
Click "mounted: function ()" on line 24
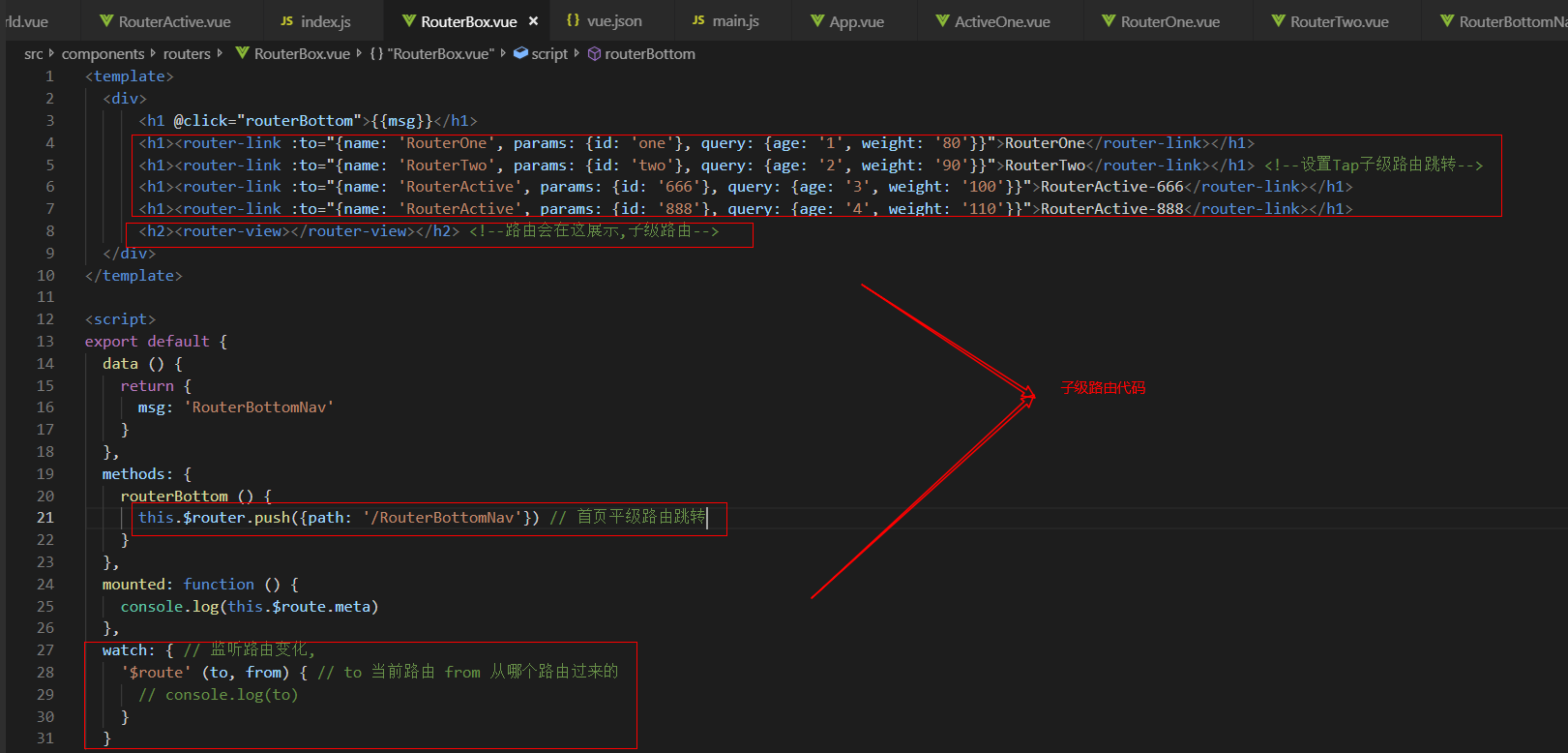point(192,585)
